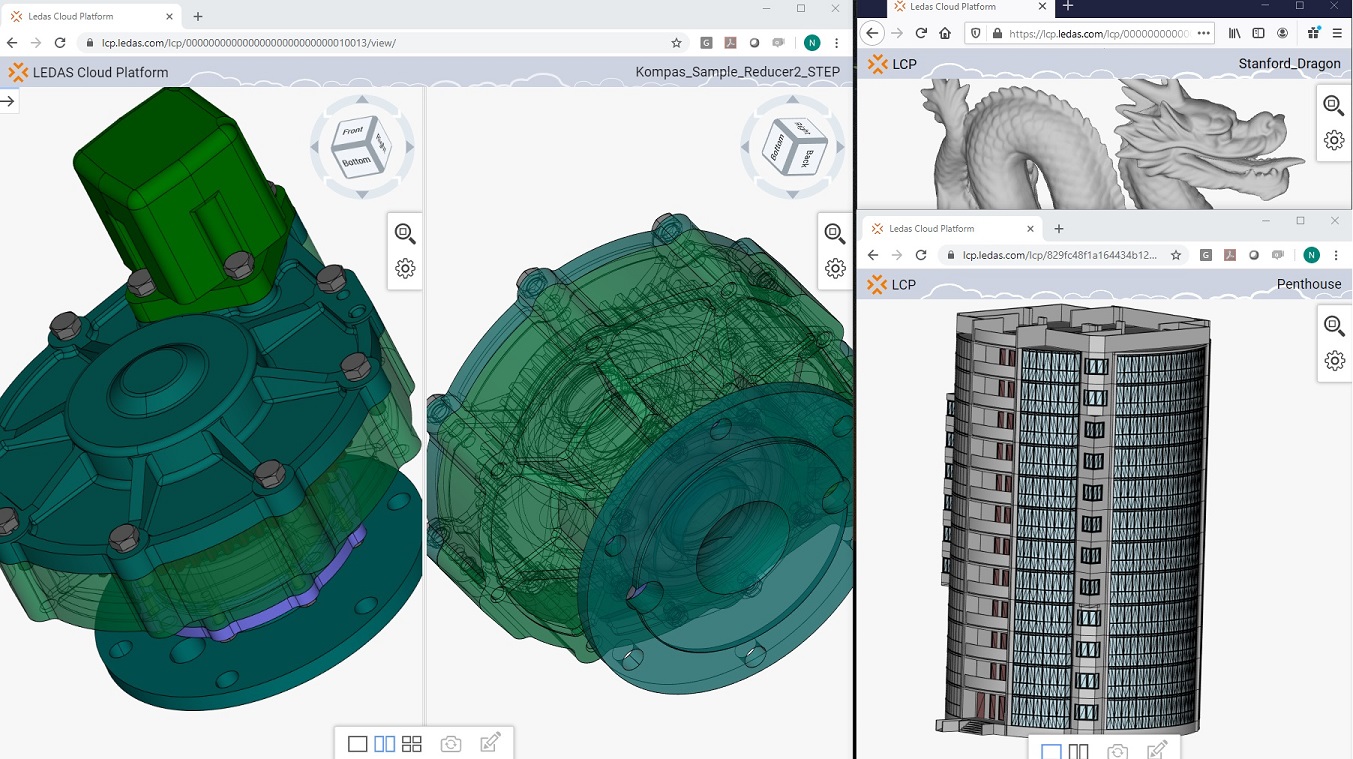This screenshot has height=759, width=1353.
Task: Click Stanford_Dragon title text
Action: pos(1289,64)
